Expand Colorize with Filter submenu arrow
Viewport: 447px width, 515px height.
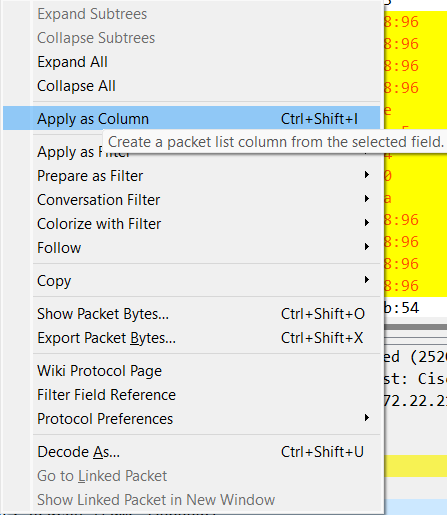(367, 223)
